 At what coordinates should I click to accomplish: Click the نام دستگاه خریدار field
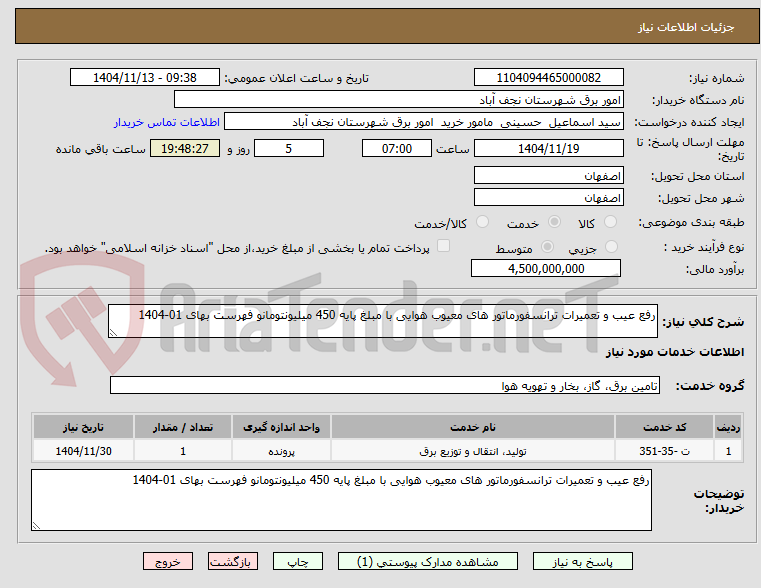tap(398, 100)
